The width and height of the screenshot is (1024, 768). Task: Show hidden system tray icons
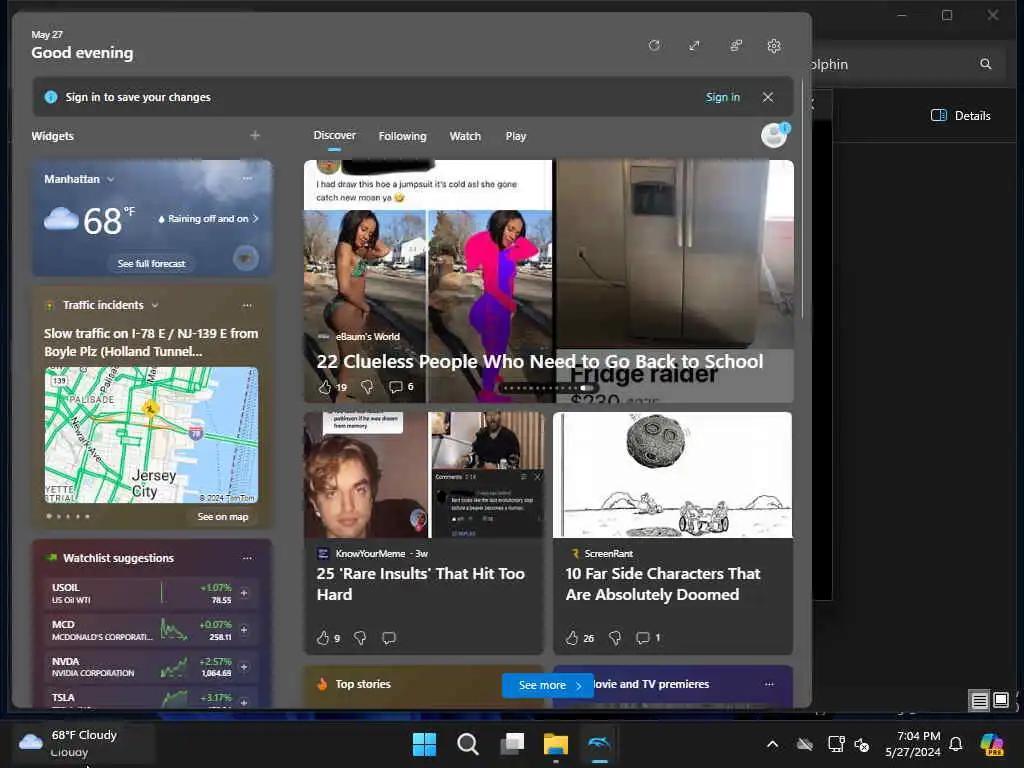772,744
